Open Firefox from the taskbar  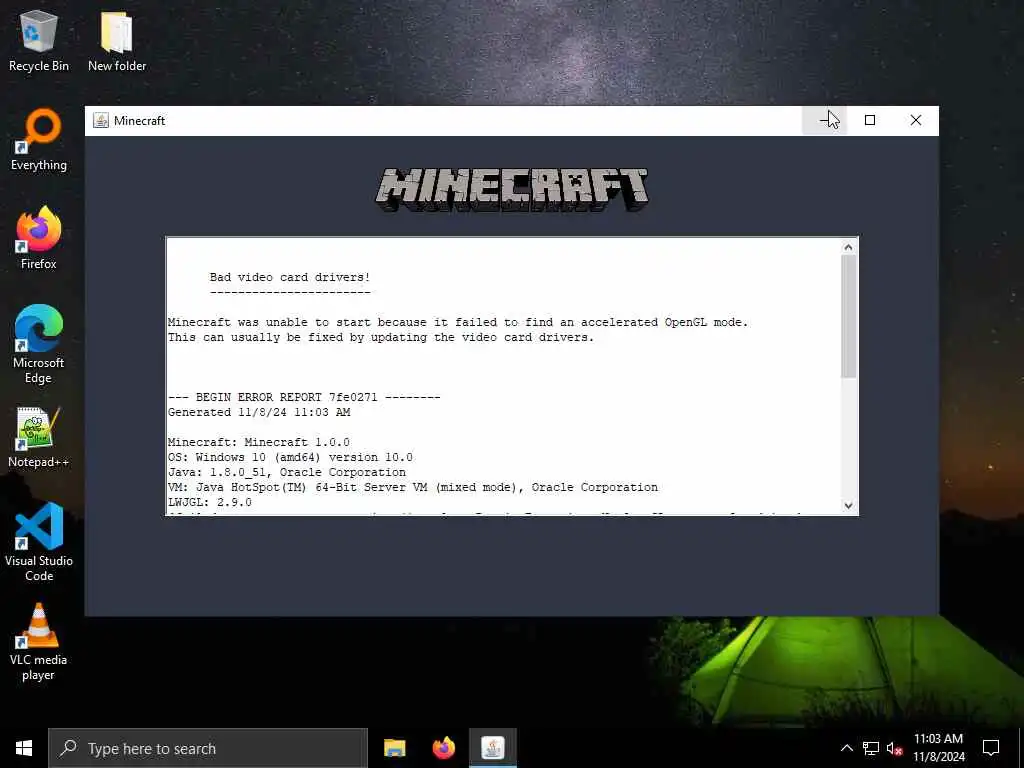pyautogui.click(x=443, y=748)
